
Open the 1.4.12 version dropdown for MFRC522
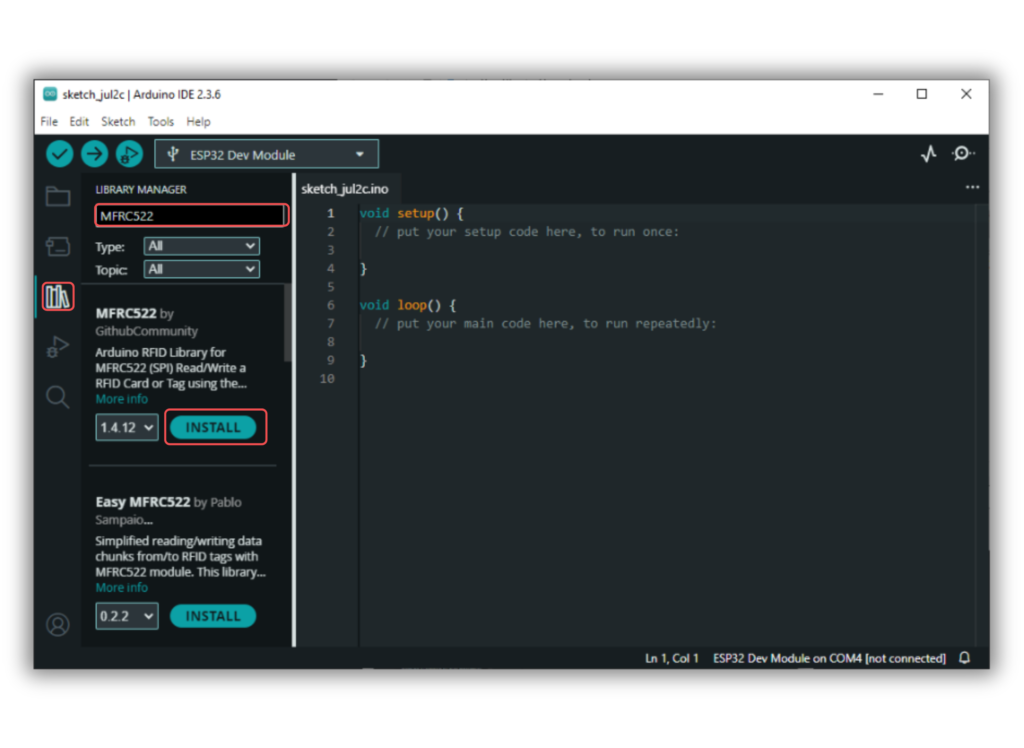[x=127, y=427]
